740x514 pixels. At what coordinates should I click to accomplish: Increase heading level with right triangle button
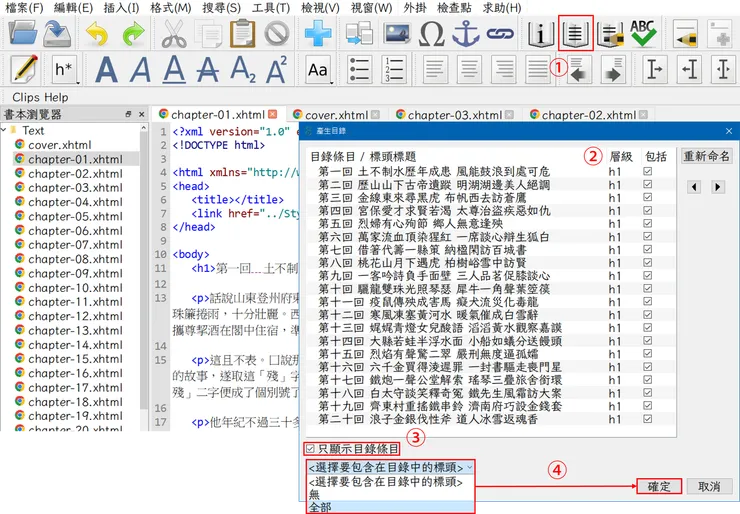coord(718,187)
